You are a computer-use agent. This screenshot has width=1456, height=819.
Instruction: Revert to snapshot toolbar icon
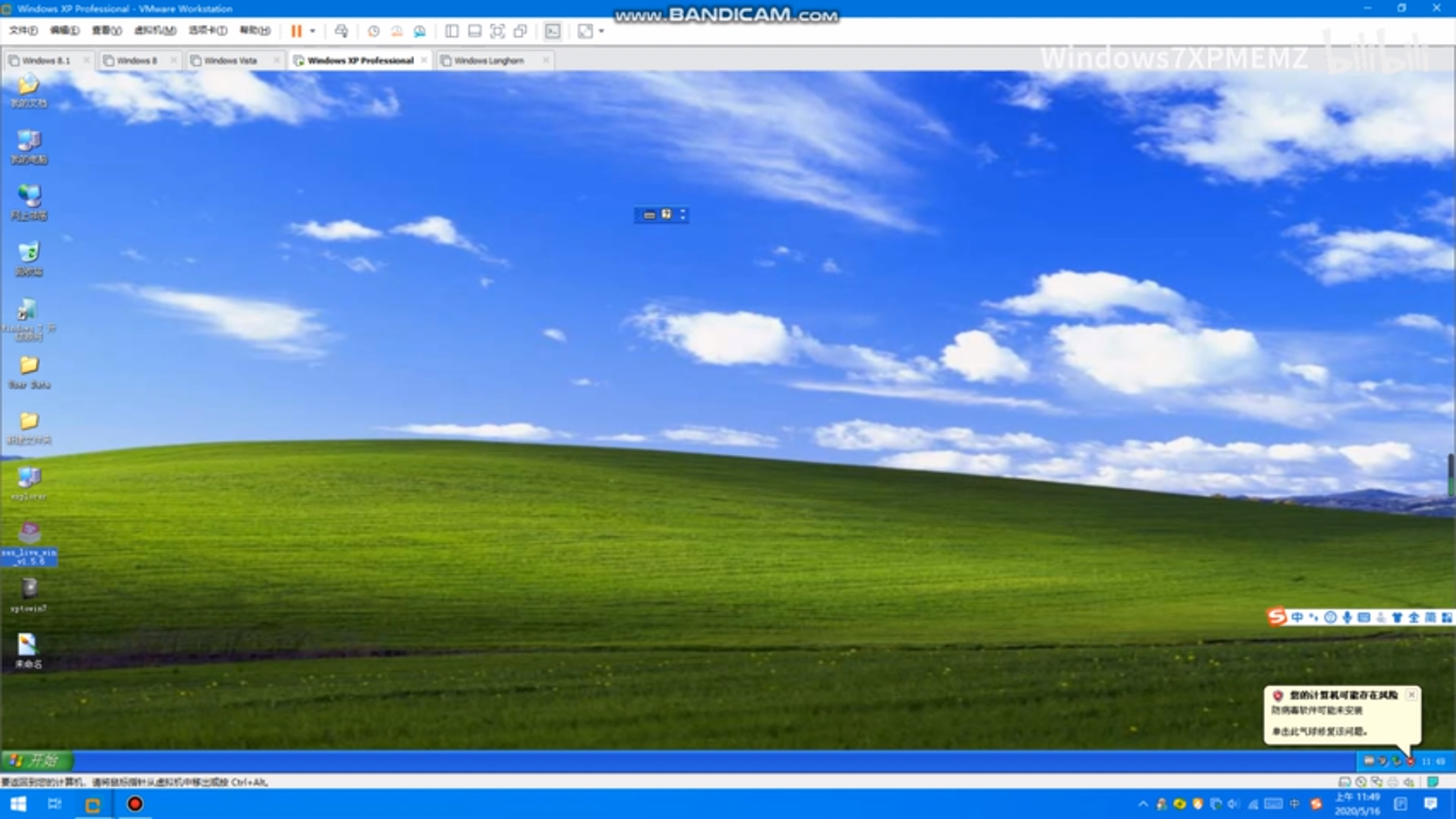[x=396, y=31]
